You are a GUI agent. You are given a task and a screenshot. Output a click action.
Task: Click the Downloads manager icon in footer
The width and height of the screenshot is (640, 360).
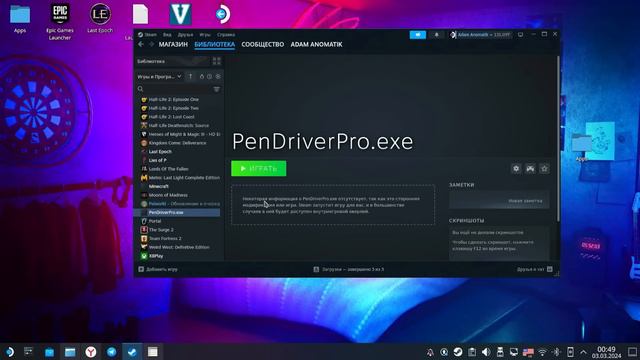[316, 269]
